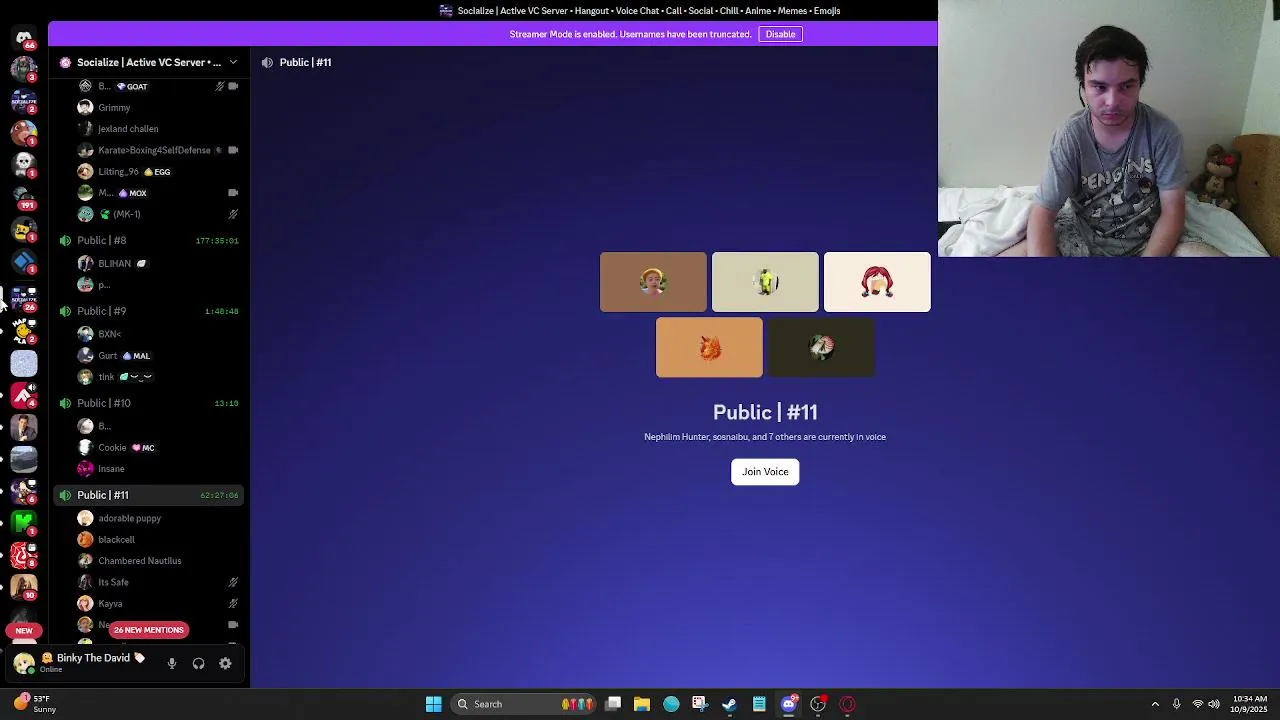Click the NEW unread servers pill
The width and height of the screenshot is (1280, 720).
(24, 631)
